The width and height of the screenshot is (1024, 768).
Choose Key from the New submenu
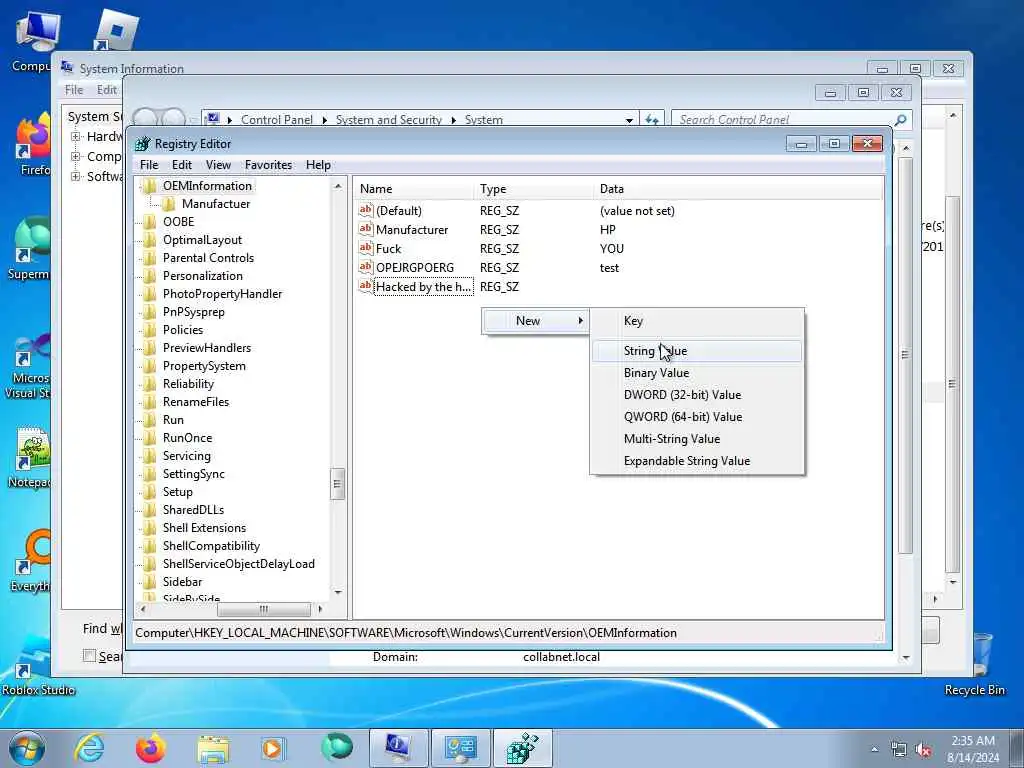point(697,321)
